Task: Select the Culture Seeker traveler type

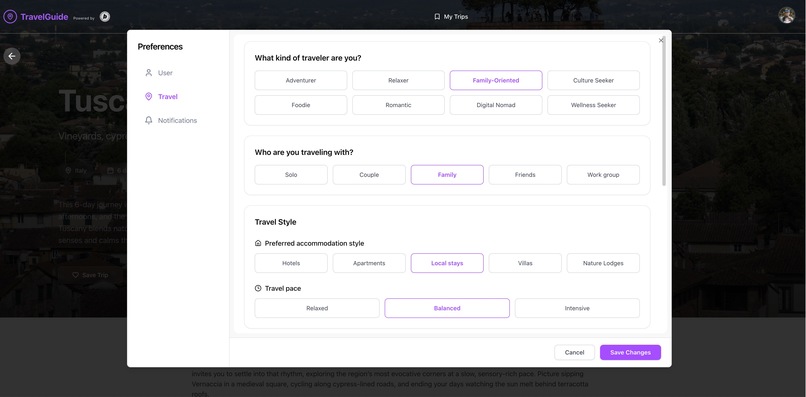Action: [x=594, y=80]
